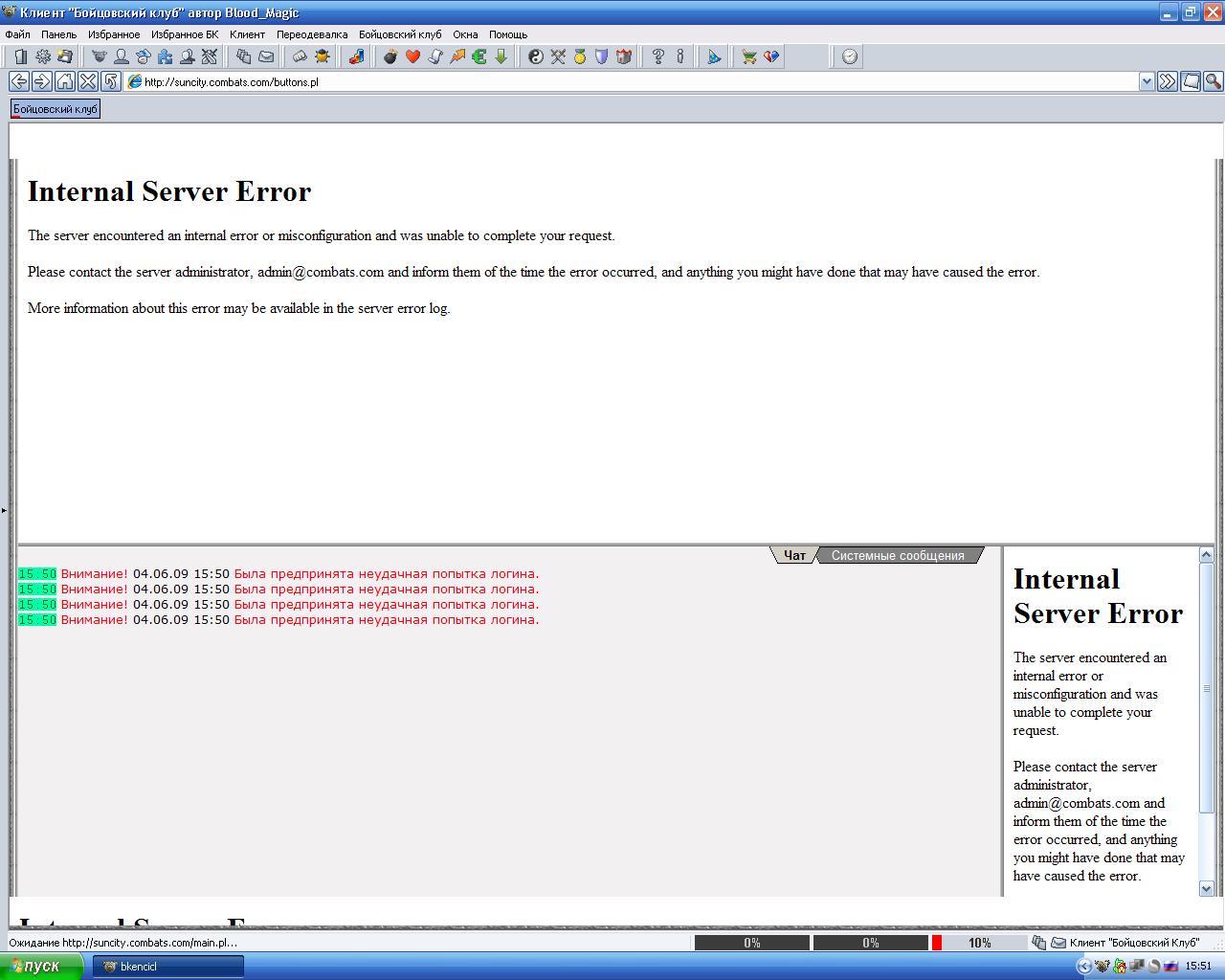This screenshot has width=1225, height=980.
Task: Open the Избранное БК menu
Action: [185, 34]
